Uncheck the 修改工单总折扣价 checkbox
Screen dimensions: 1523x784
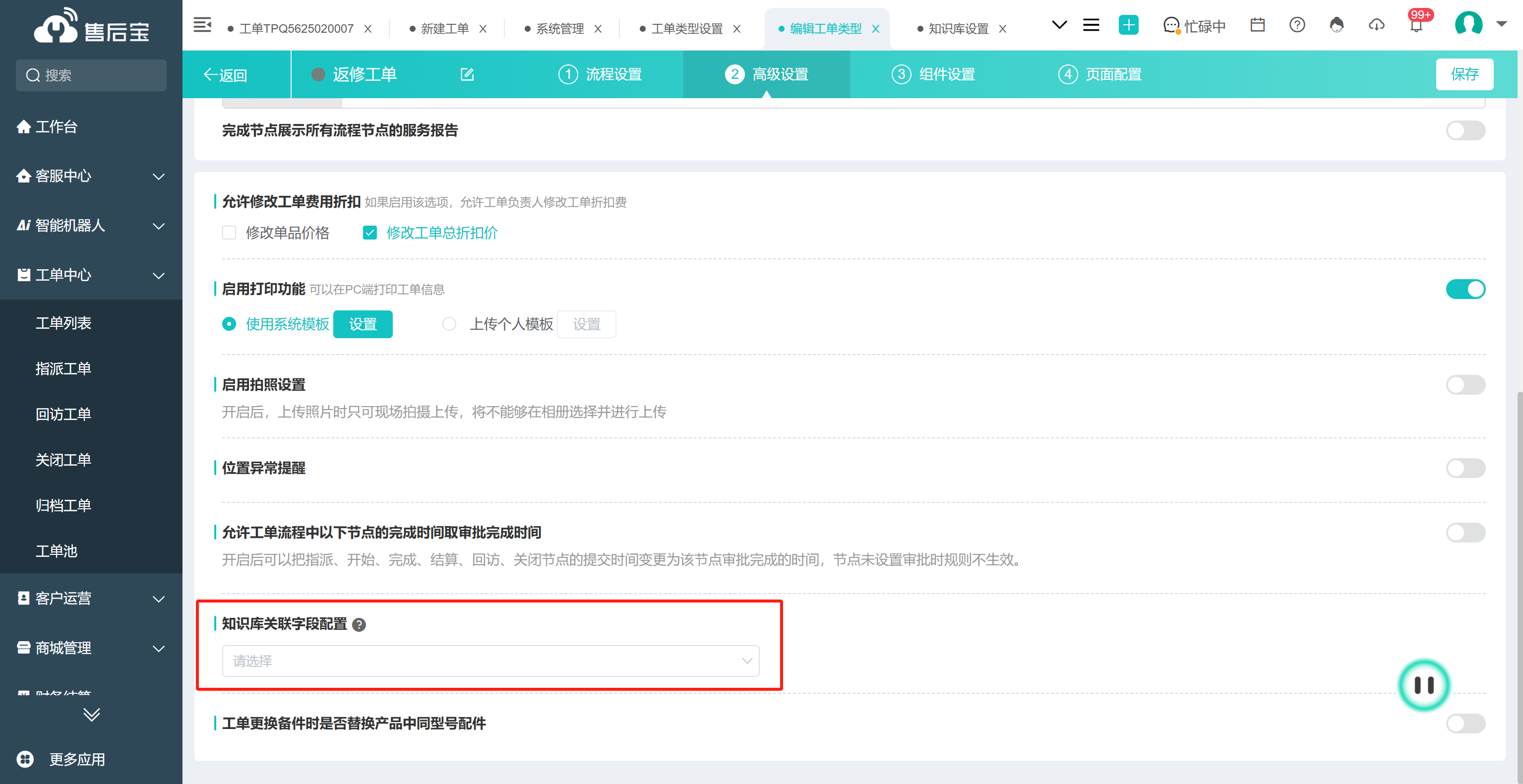[x=369, y=233]
